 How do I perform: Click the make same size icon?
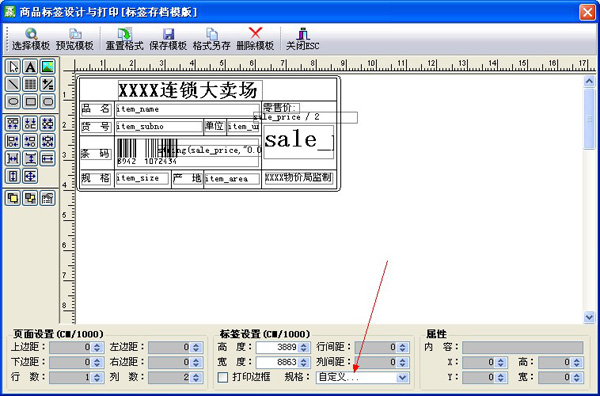click(x=30, y=176)
